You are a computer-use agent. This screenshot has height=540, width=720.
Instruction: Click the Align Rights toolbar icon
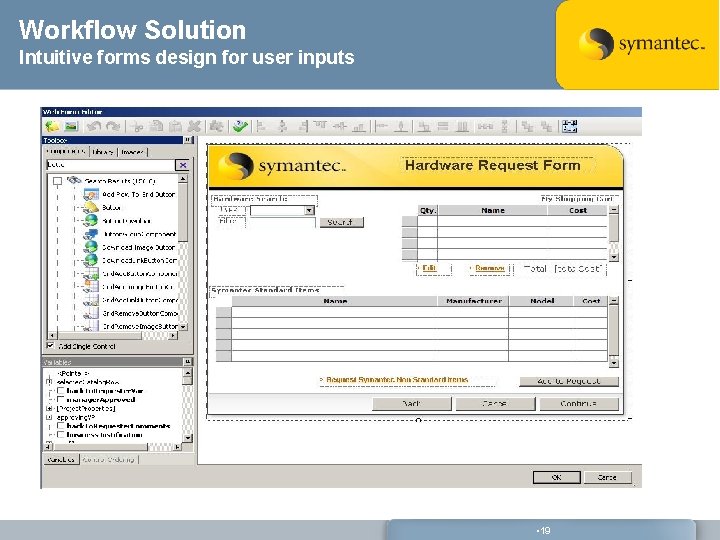[x=303, y=126]
